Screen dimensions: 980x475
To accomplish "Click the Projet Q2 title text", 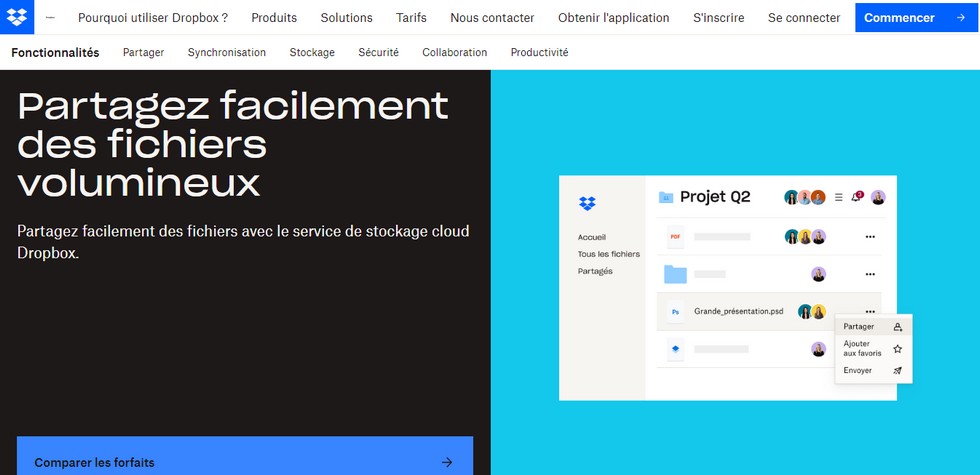I will 714,198.
